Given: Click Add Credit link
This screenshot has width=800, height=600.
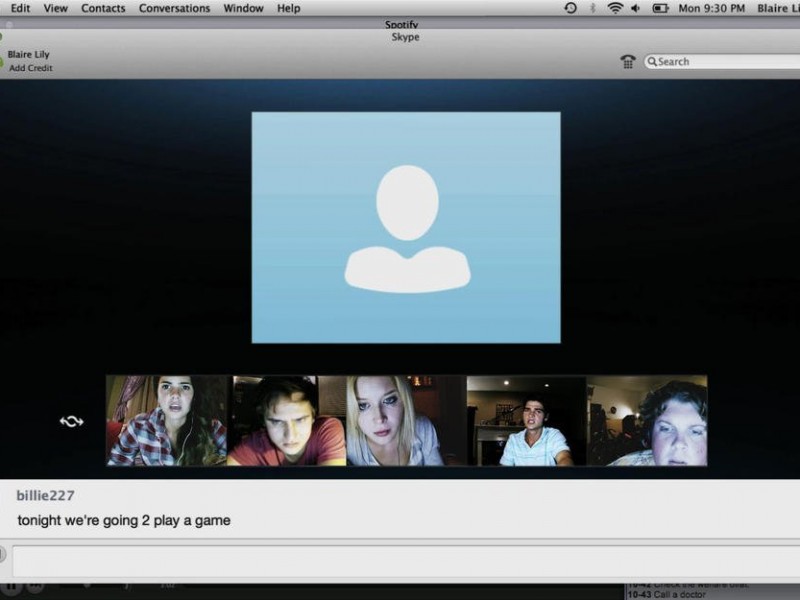Looking at the screenshot, I should tap(31, 68).
